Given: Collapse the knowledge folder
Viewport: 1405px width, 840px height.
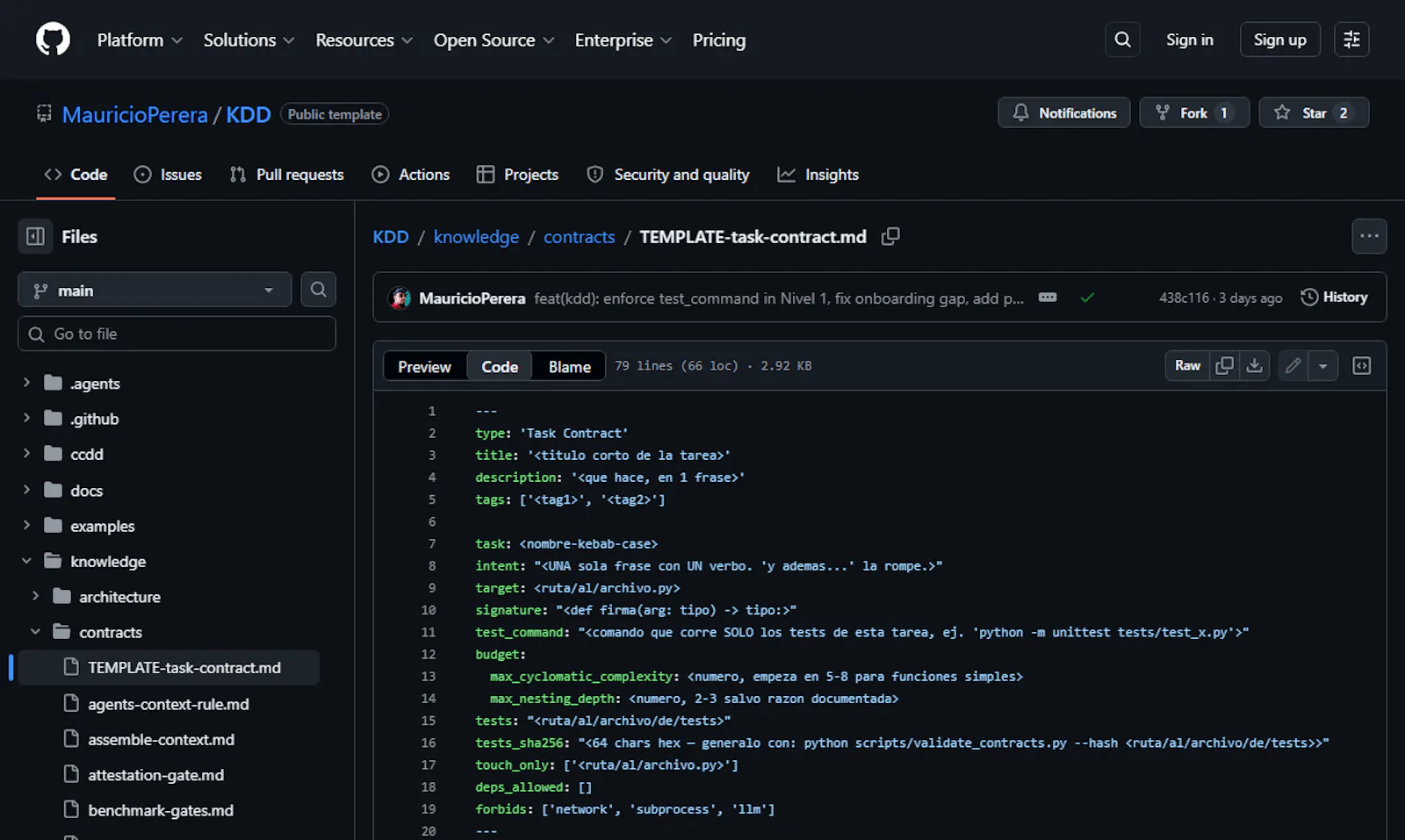Looking at the screenshot, I should (x=26, y=561).
